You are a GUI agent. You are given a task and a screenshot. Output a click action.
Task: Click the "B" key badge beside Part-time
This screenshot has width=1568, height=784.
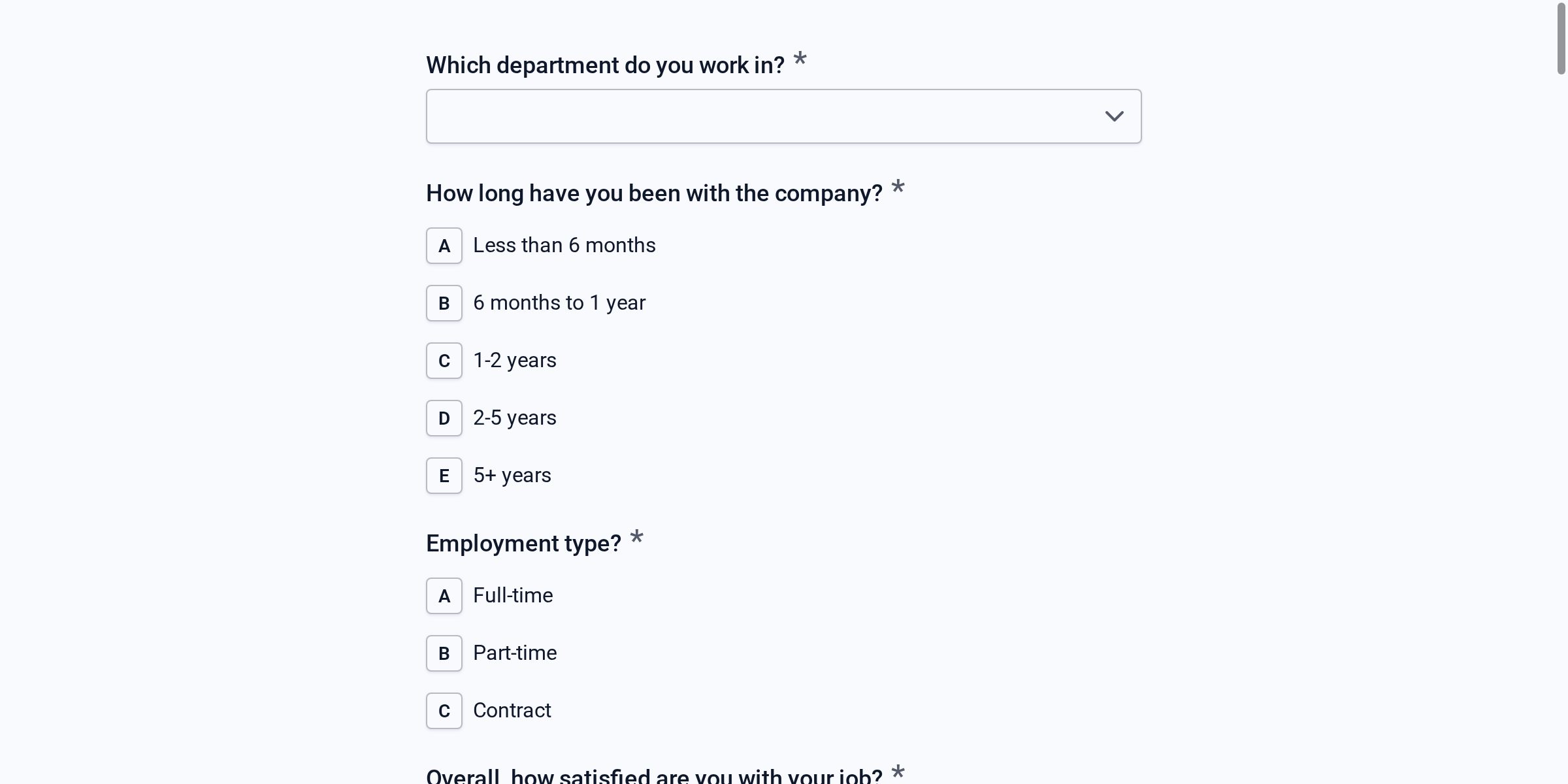click(444, 653)
